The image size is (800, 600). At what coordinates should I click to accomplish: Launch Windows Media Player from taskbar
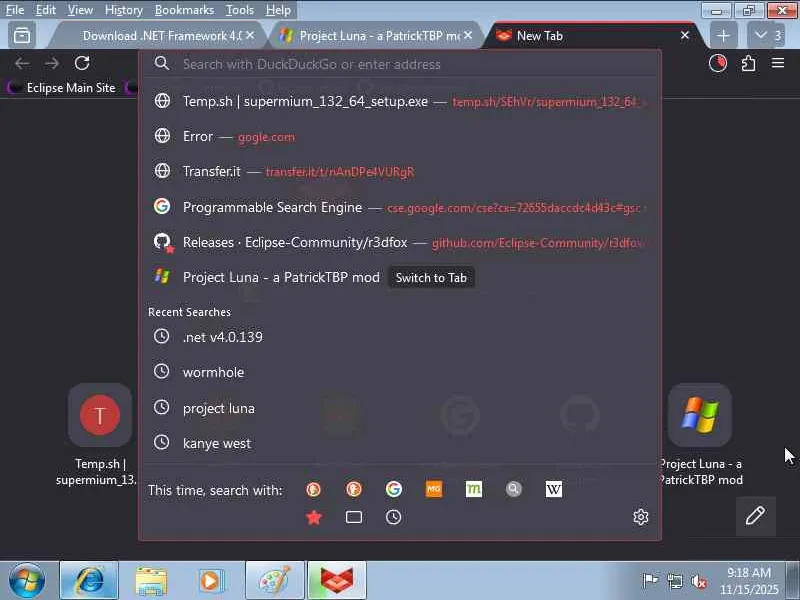pos(212,580)
